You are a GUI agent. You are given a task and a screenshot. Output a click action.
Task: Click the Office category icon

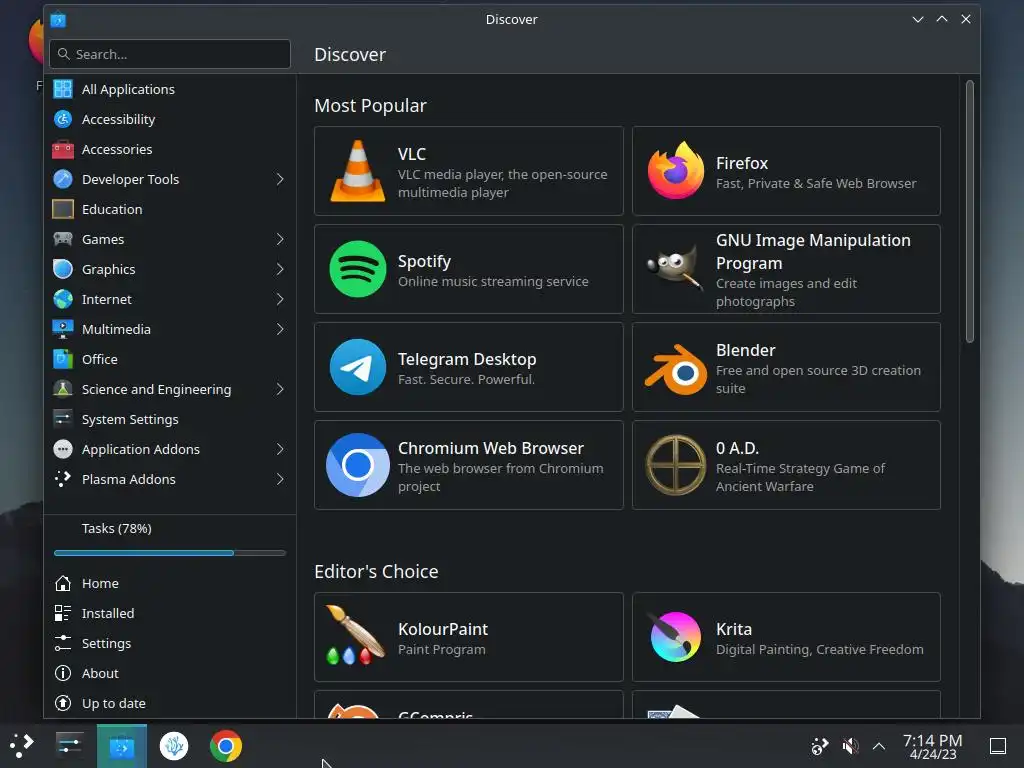tap(63, 359)
